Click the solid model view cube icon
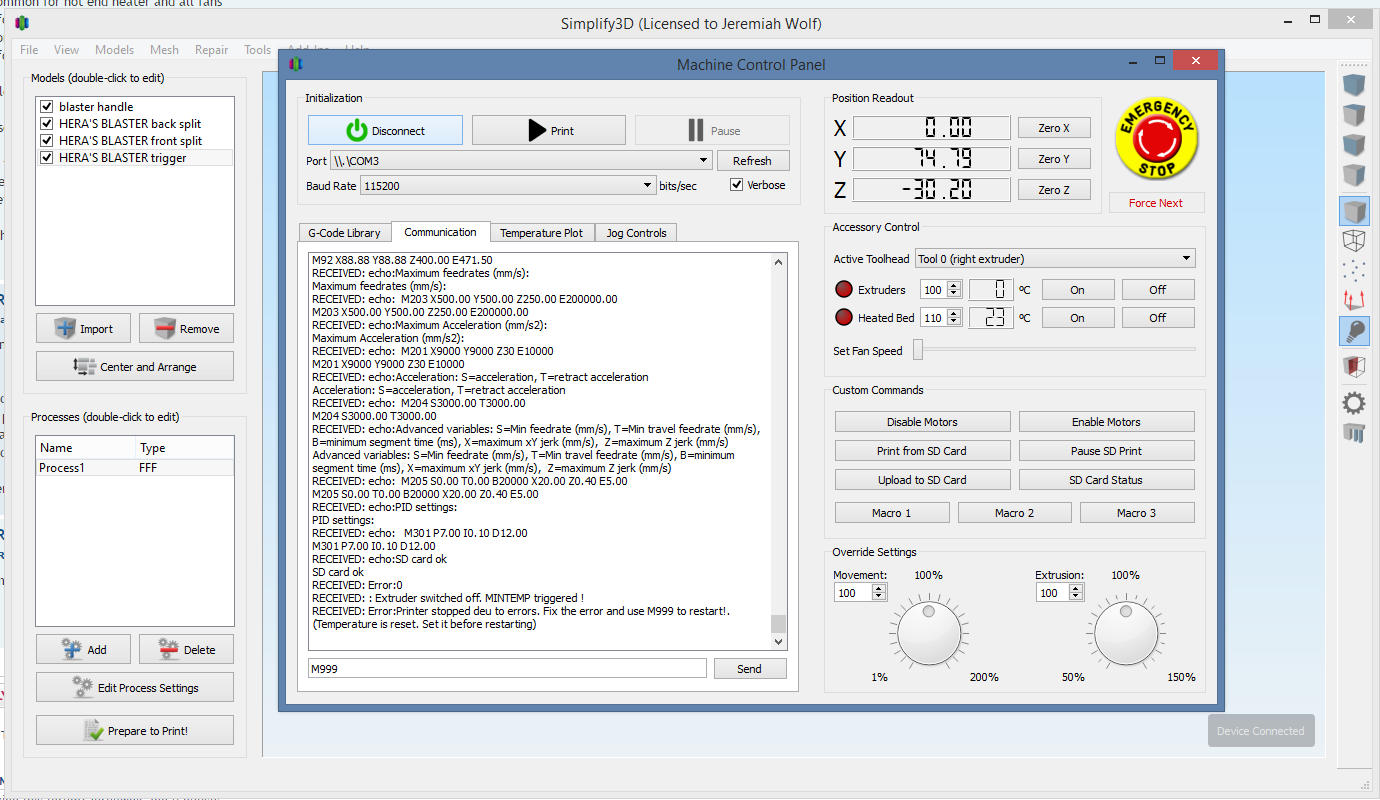Image resolution: width=1380 pixels, height=800 pixels. [x=1354, y=211]
